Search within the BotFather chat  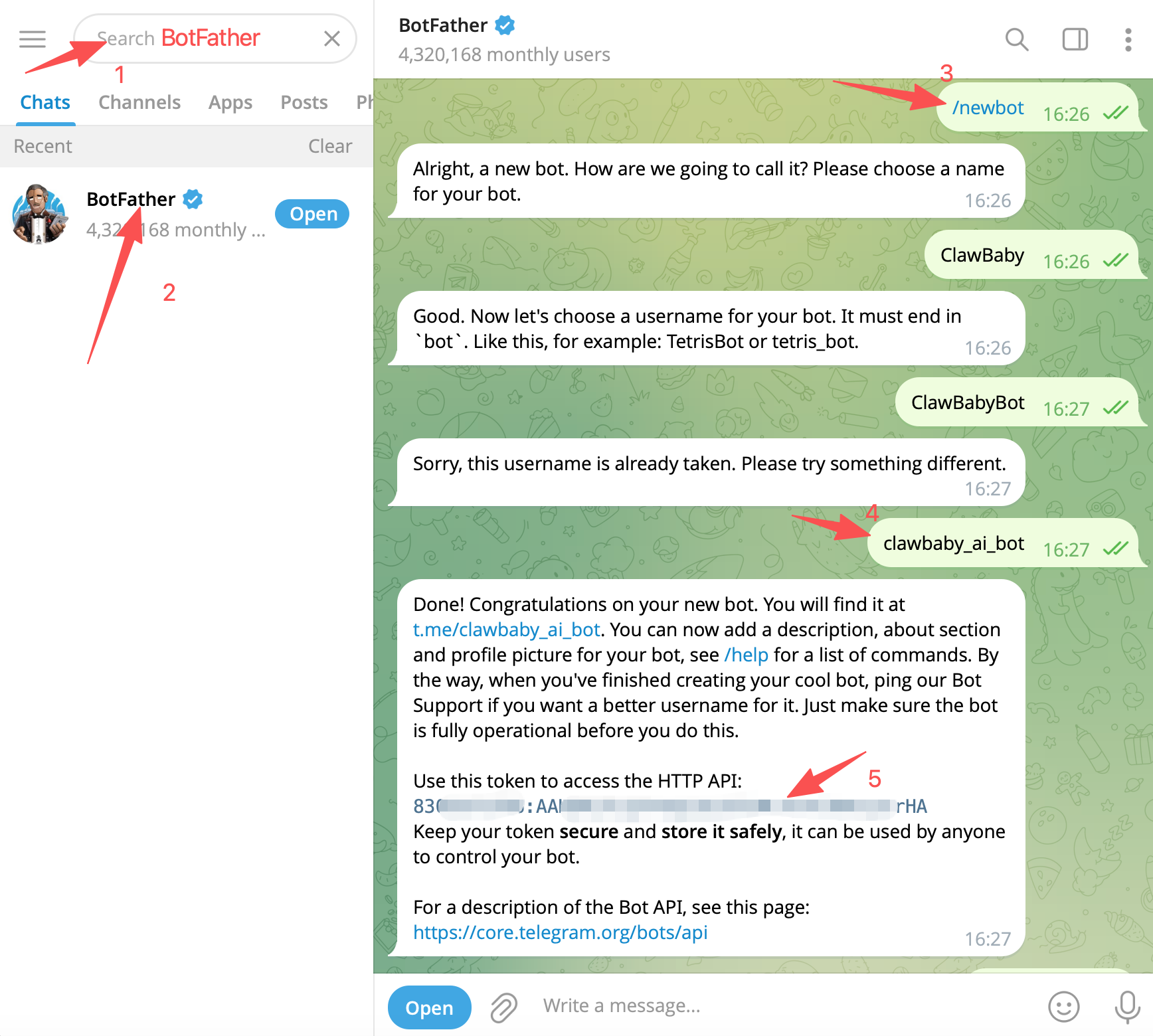tap(1016, 40)
